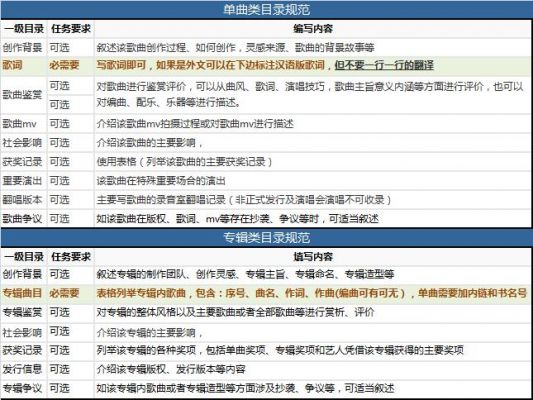The width and height of the screenshot is (533, 400).
Task: Click 可选 in the 翻唱版本 row
Action: click(x=59, y=200)
